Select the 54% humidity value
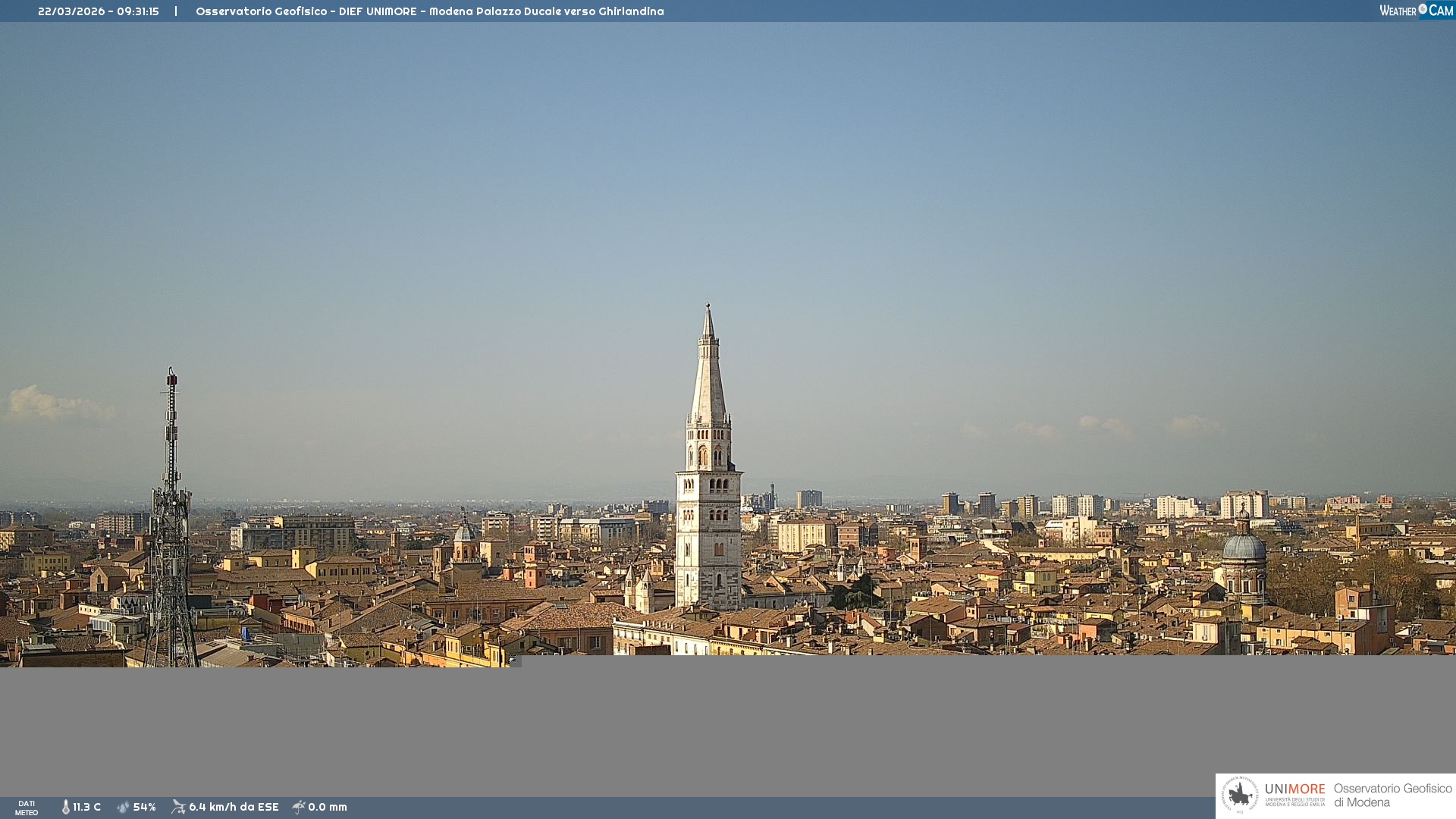This screenshot has height=819, width=1456. click(x=144, y=807)
